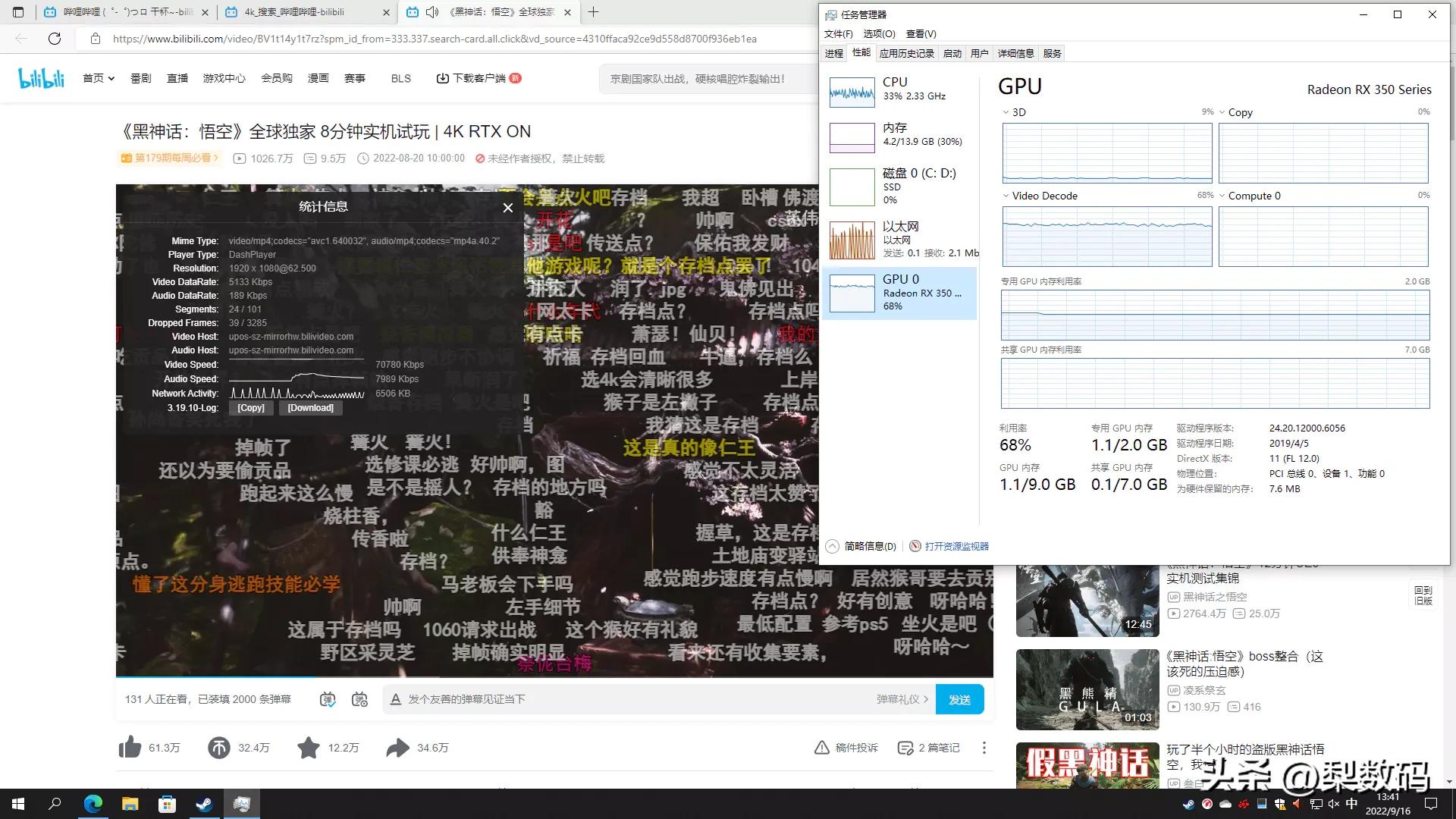The width and height of the screenshot is (1456, 819).
Task: Switch to the 进程 tab in Task Manager
Action: (x=833, y=53)
